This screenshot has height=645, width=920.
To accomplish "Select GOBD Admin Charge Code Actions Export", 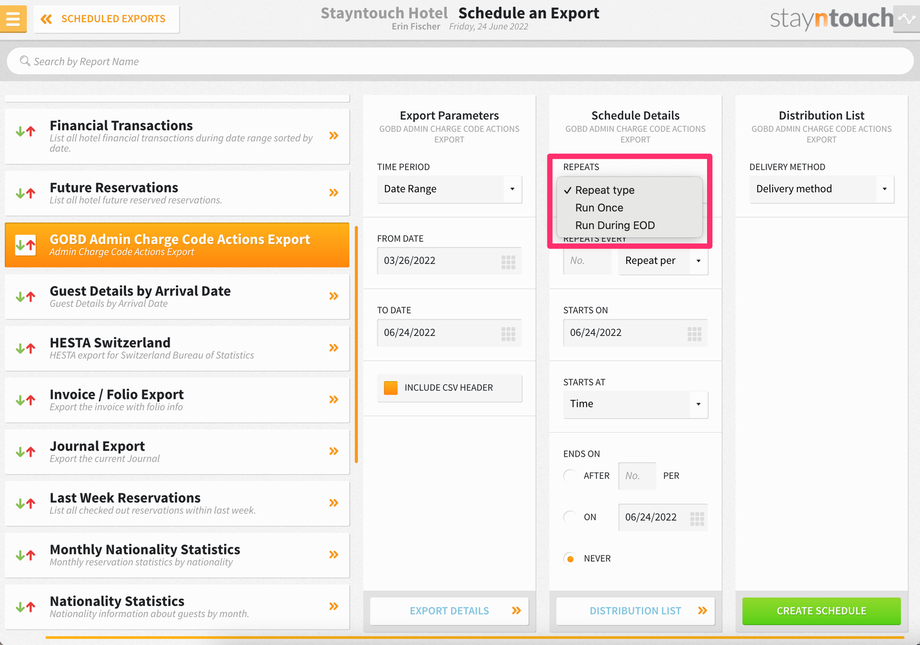I will point(177,245).
